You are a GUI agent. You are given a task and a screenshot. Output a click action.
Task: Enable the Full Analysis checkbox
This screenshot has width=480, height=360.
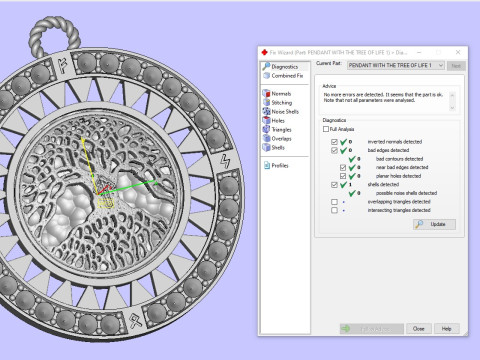coord(326,129)
